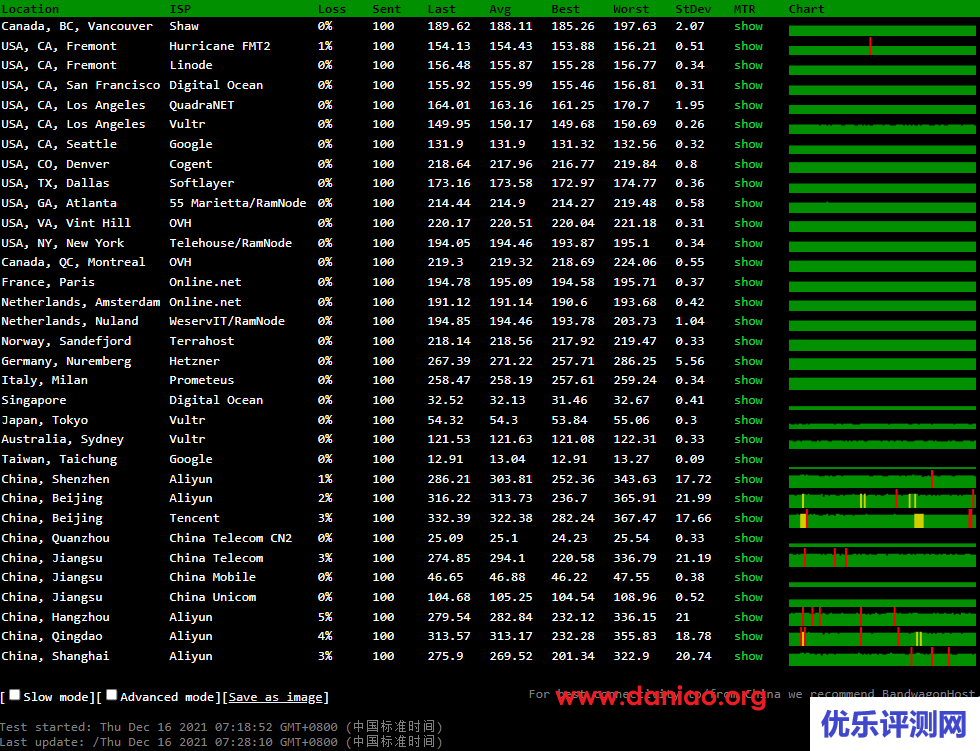This screenshot has width=980, height=751.
Task: Select the 'Last update' timestamp line
Action: tap(221, 742)
